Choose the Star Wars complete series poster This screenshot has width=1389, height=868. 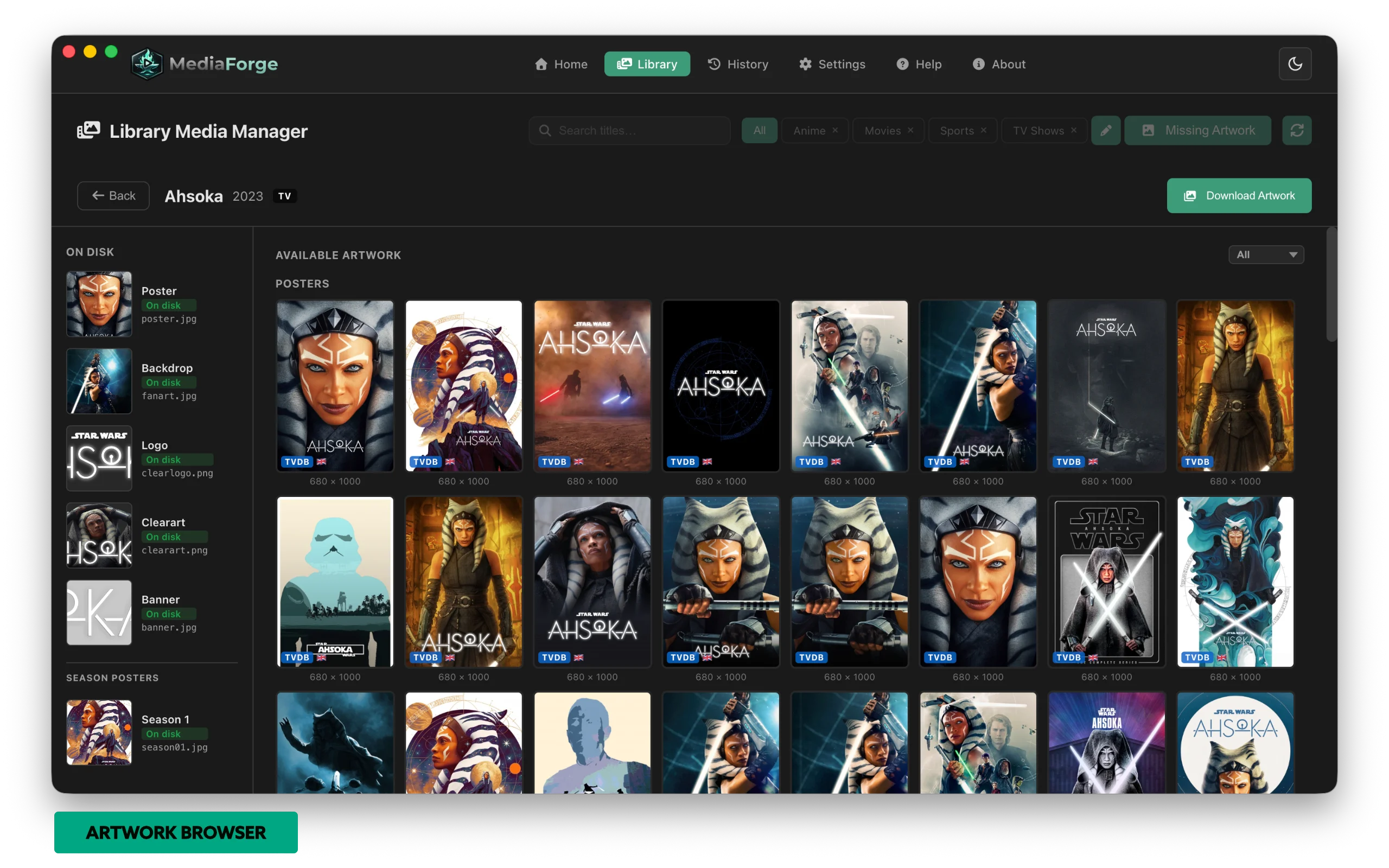1107,582
